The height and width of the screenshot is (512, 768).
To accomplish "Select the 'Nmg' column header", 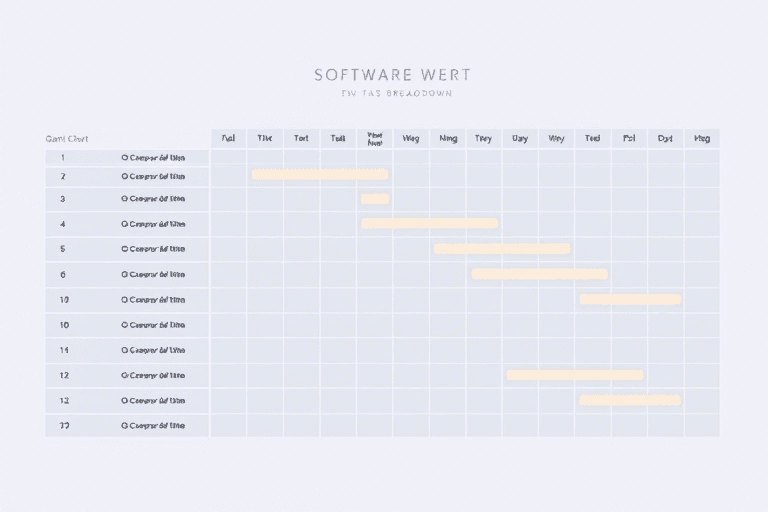I will [x=447, y=139].
